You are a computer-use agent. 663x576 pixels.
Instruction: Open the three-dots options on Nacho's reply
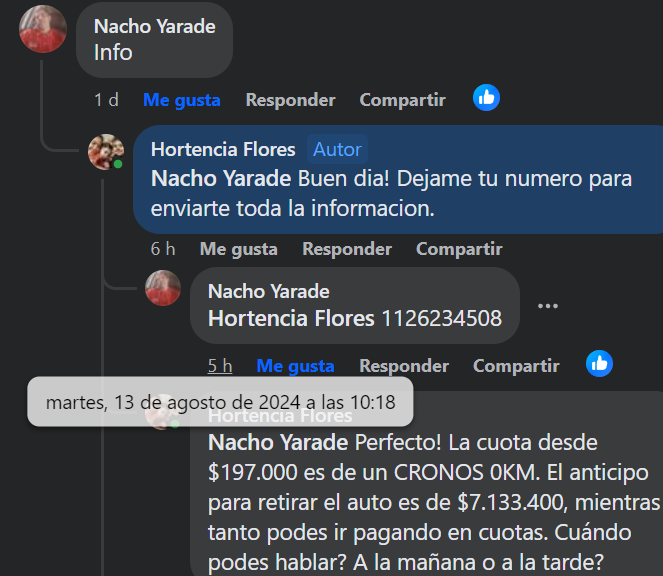548,306
